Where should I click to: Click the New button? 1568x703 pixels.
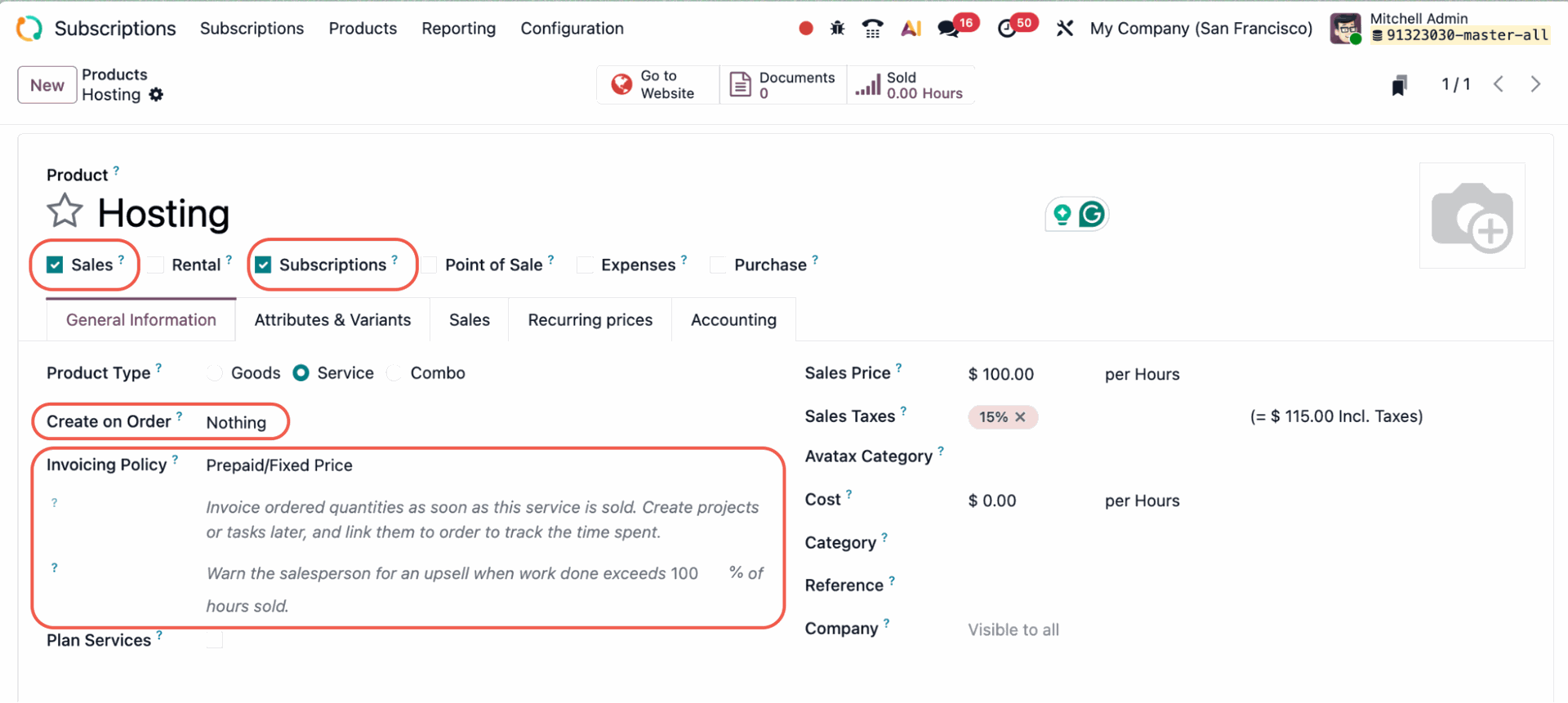(x=47, y=85)
